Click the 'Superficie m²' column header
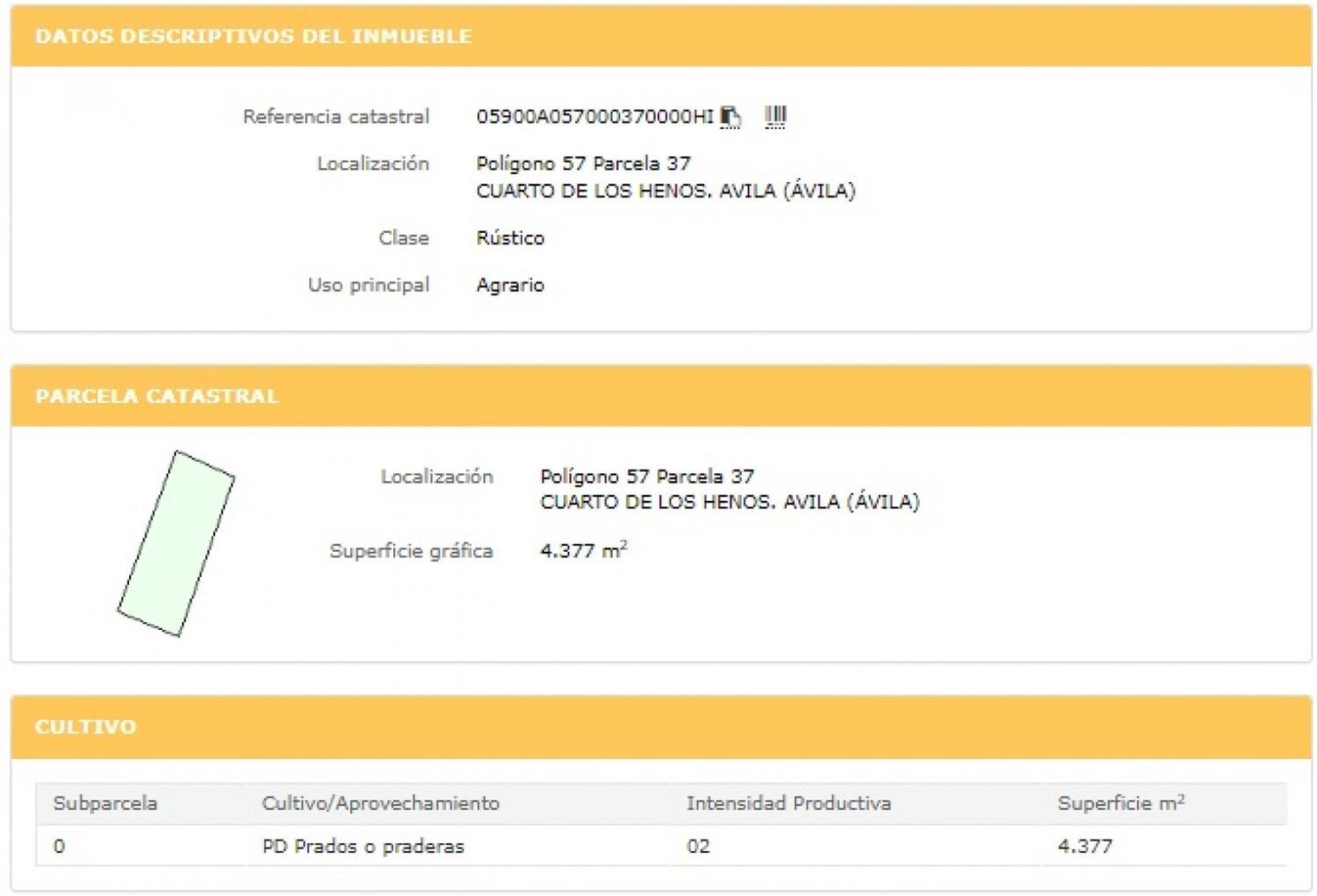1317x896 pixels. [1120, 803]
